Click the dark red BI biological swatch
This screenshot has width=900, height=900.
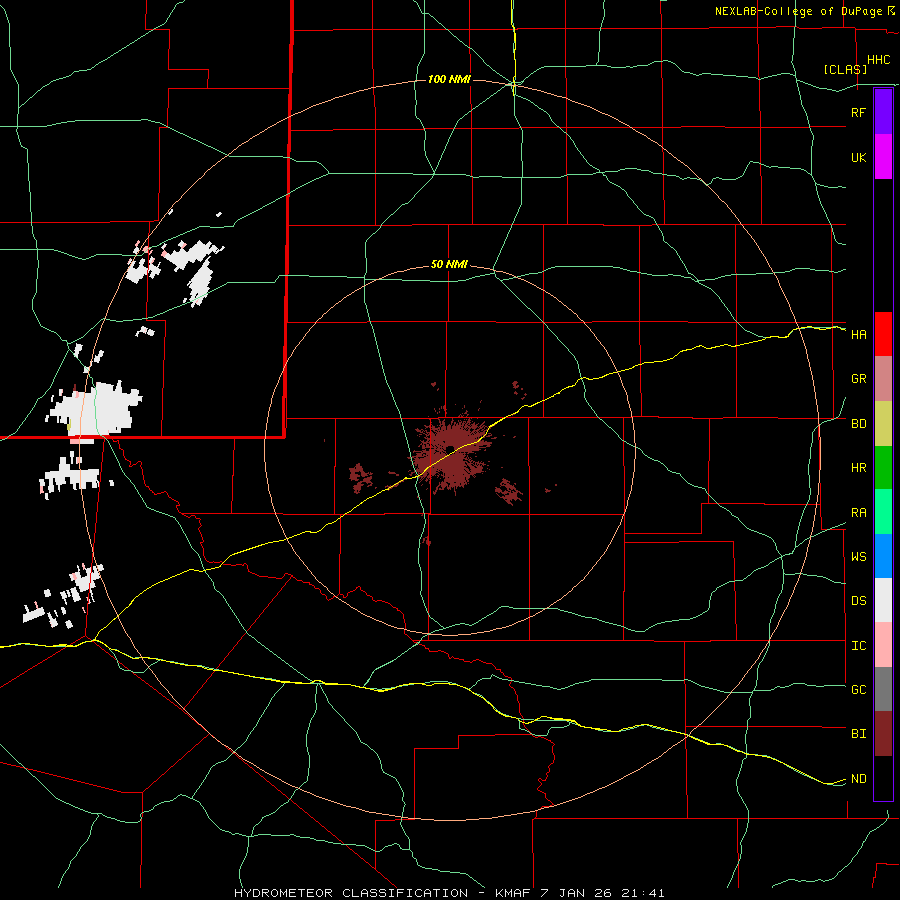[883, 734]
